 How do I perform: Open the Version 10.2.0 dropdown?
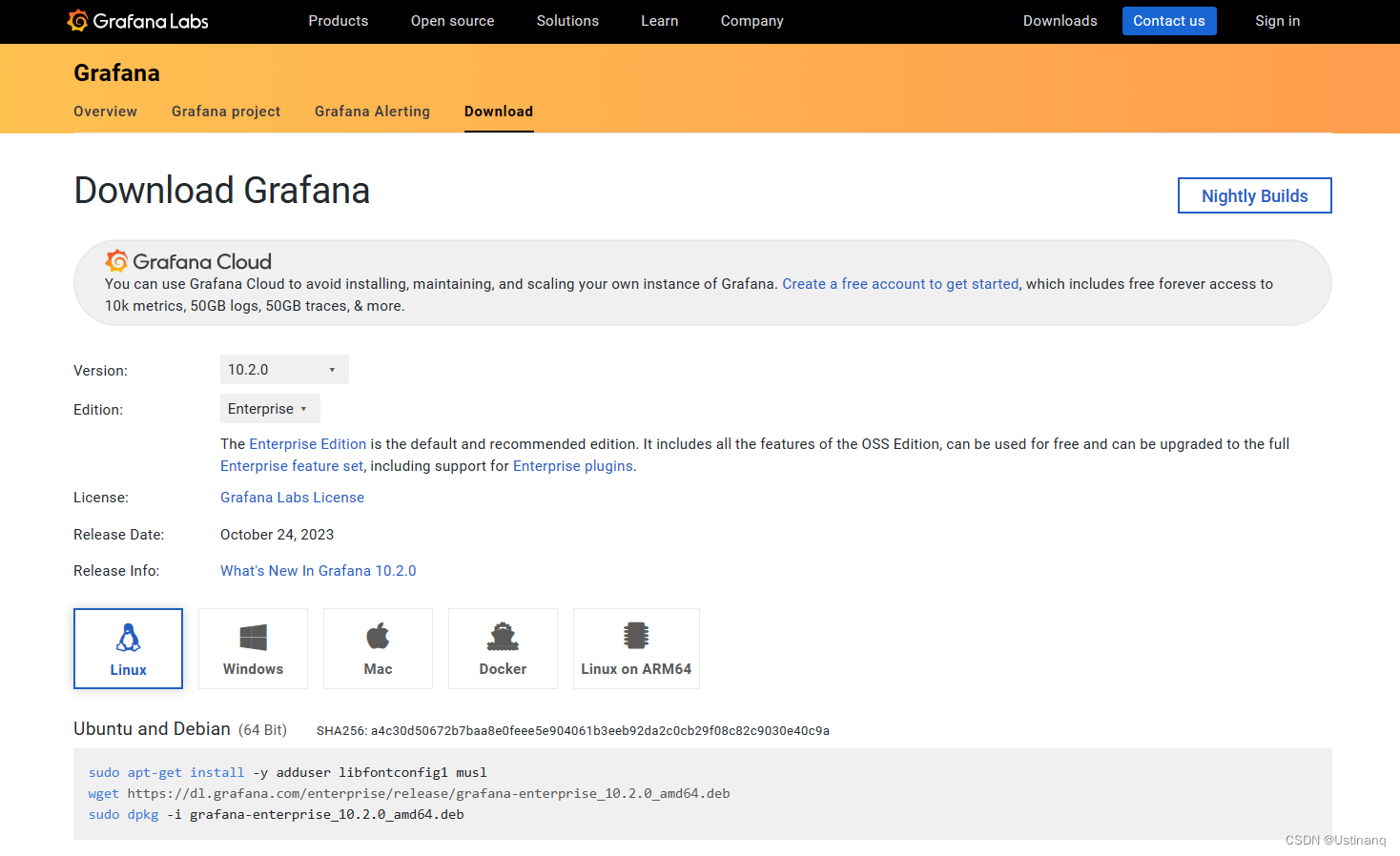click(284, 370)
